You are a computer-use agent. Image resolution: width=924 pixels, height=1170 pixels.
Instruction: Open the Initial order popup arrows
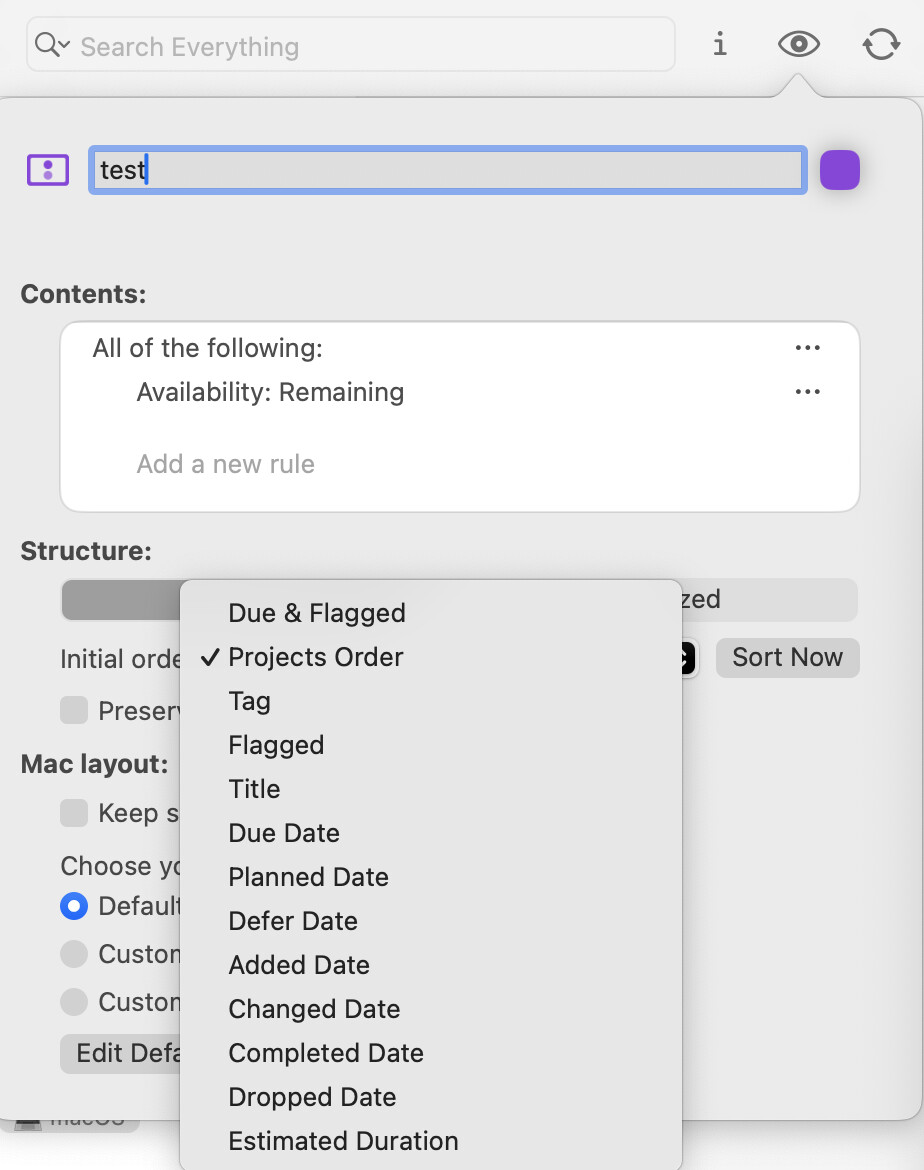tap(685, 658)
